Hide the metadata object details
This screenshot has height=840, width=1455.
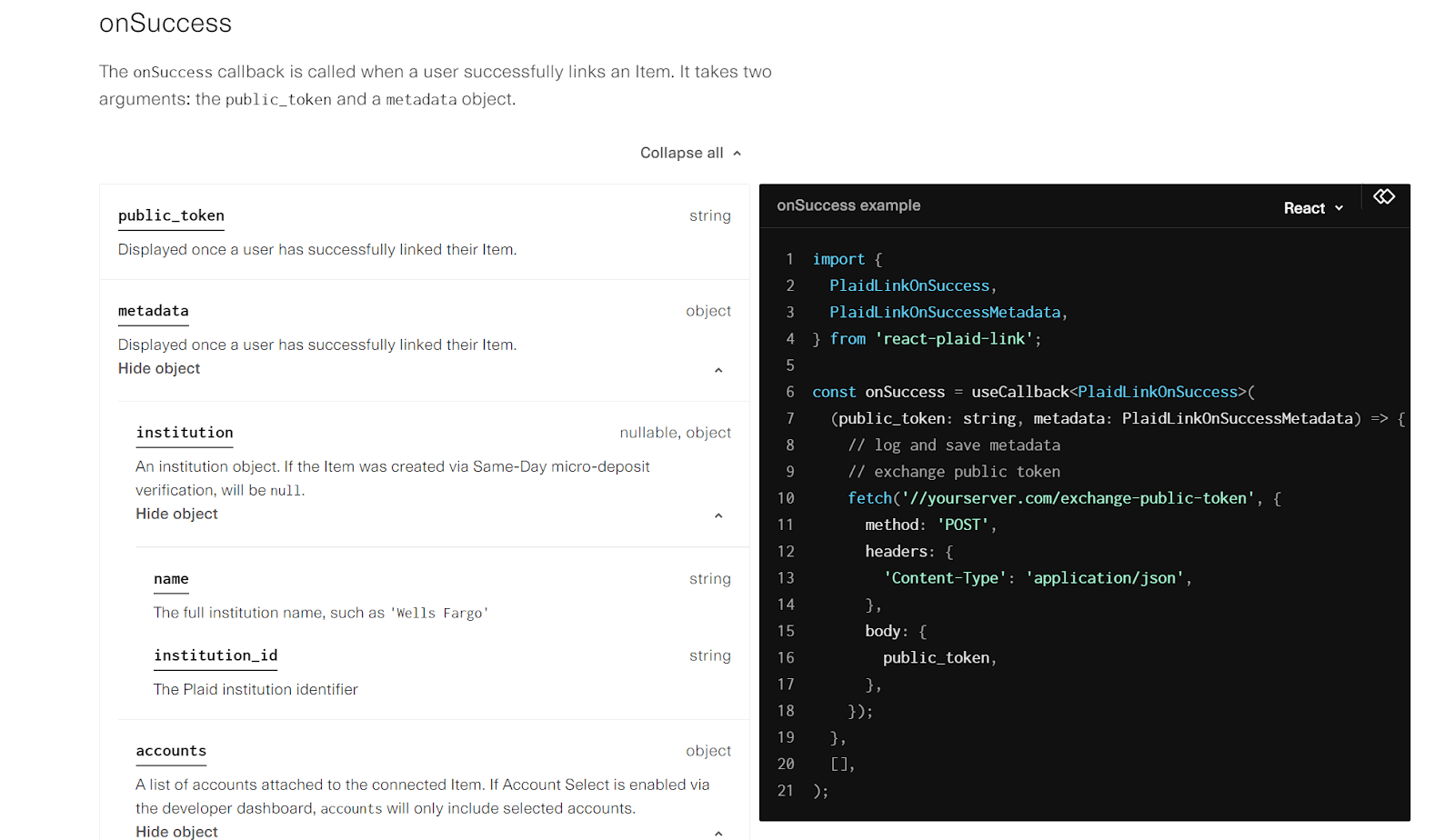click(158, 368)
